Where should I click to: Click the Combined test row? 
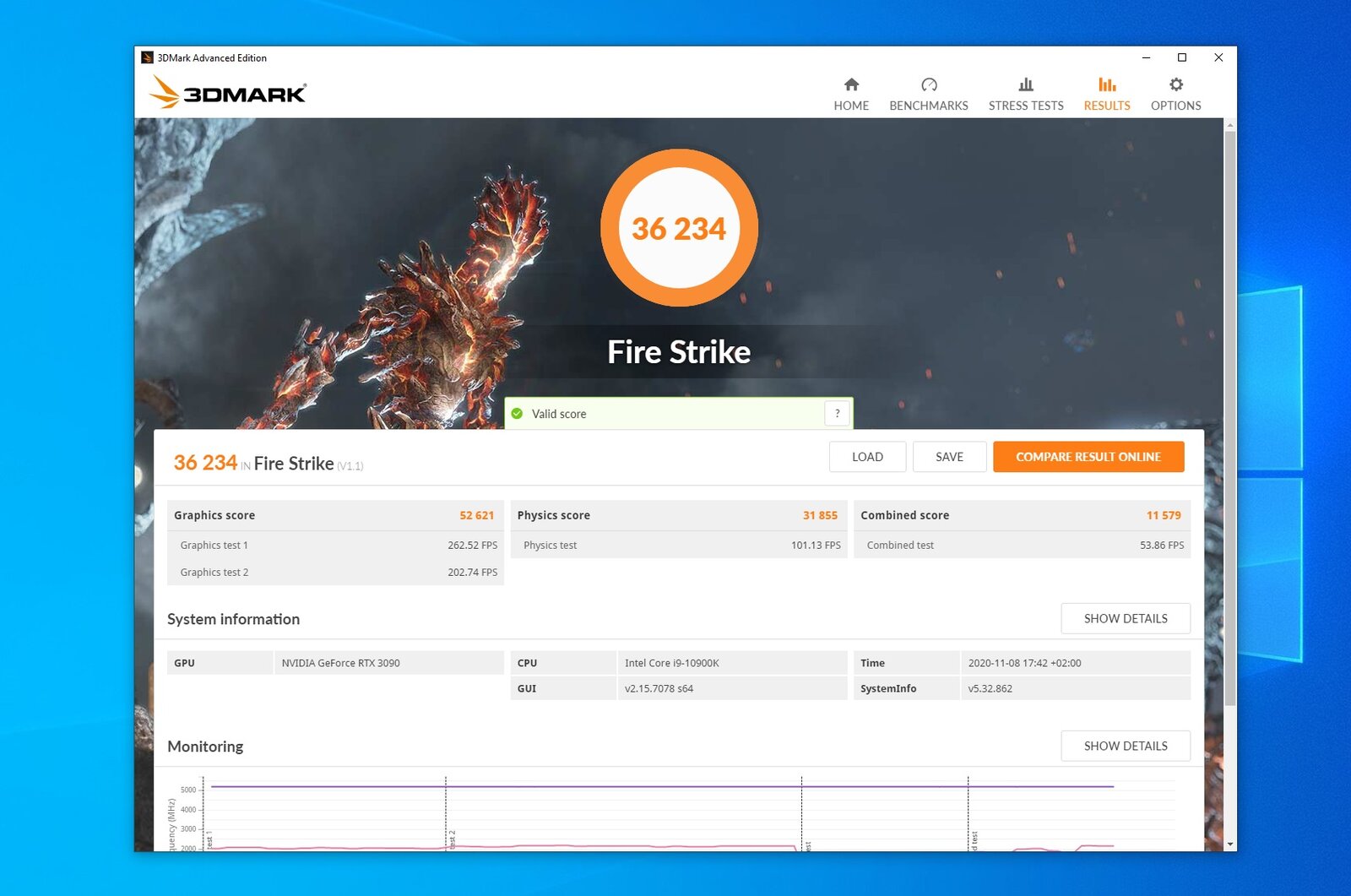tap(1023, 545)
